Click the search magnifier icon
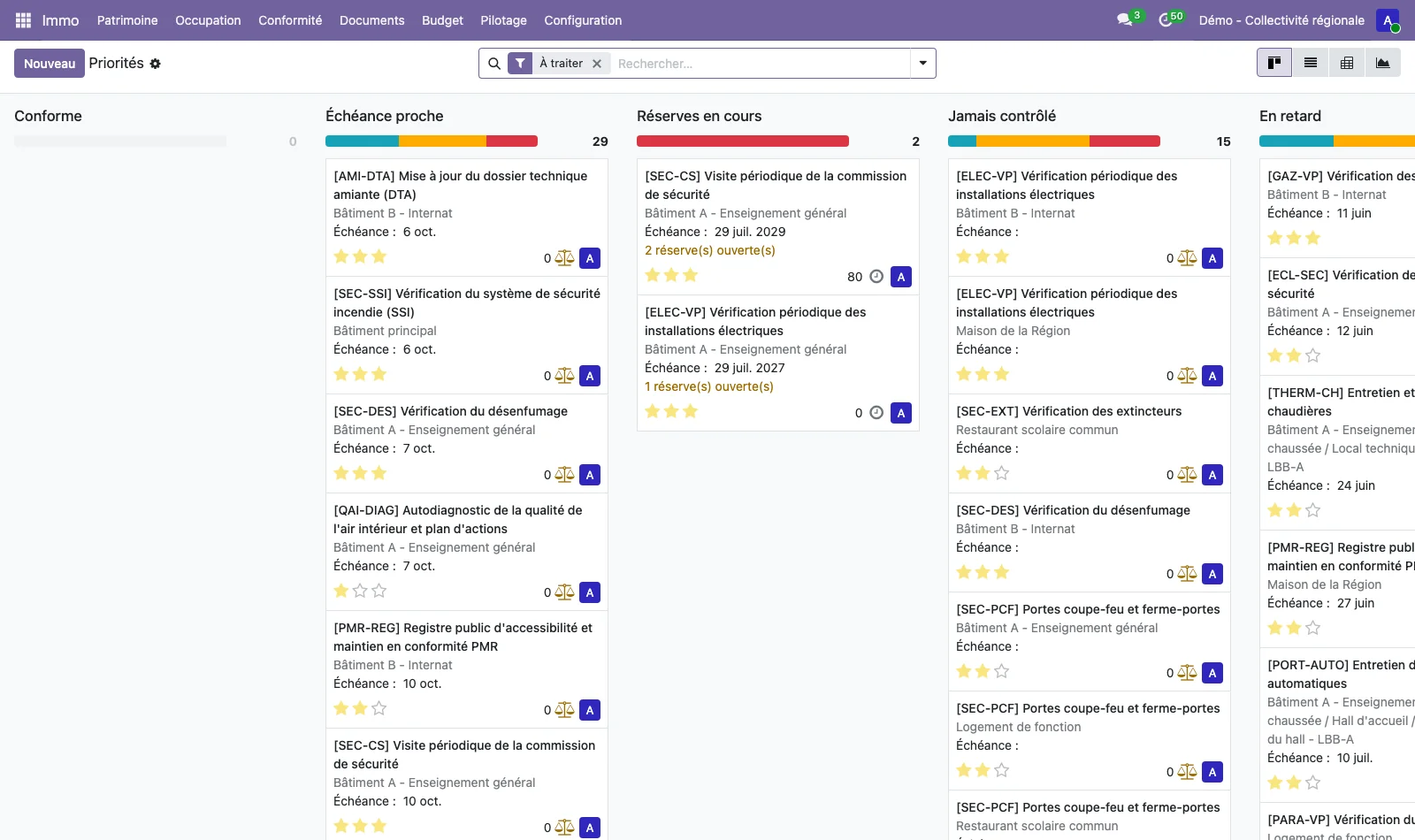Screen dimensions: 1415x840 pos(494,64)
